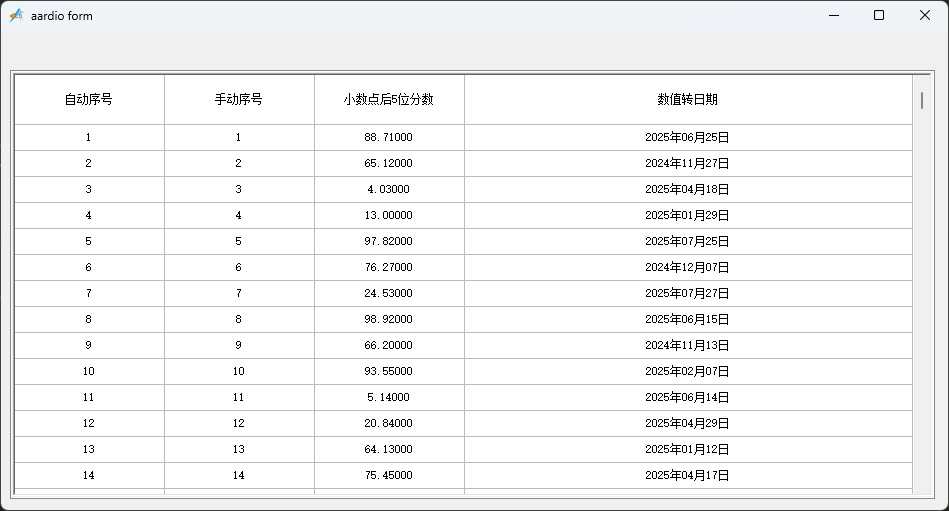Select cell 97.82000
The width and height of the screenshot is (949, 511).
pos(389,242)
